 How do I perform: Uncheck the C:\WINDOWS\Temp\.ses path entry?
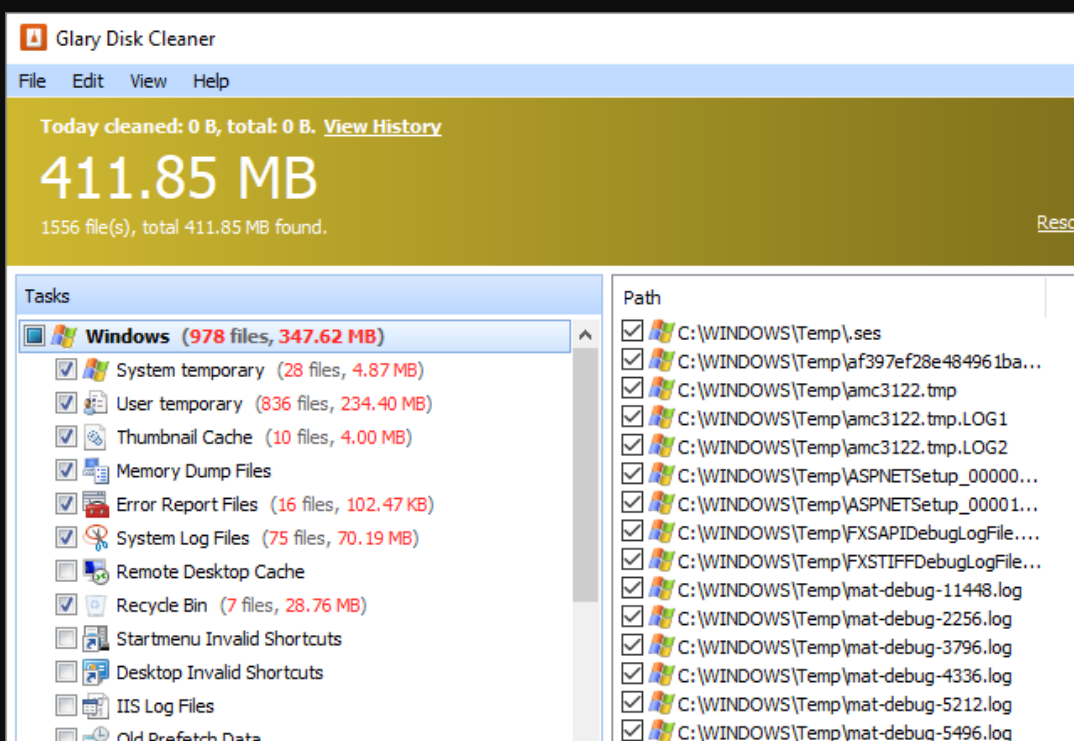pyautogui.click(x=631, y=334)
